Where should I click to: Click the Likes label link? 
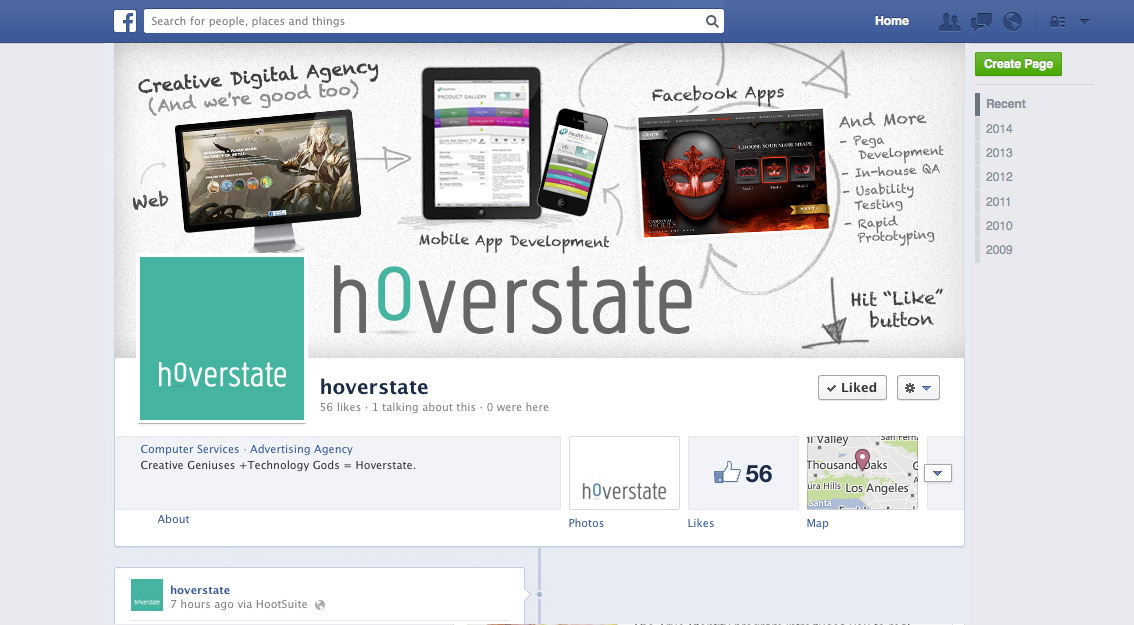coord(700,523)
